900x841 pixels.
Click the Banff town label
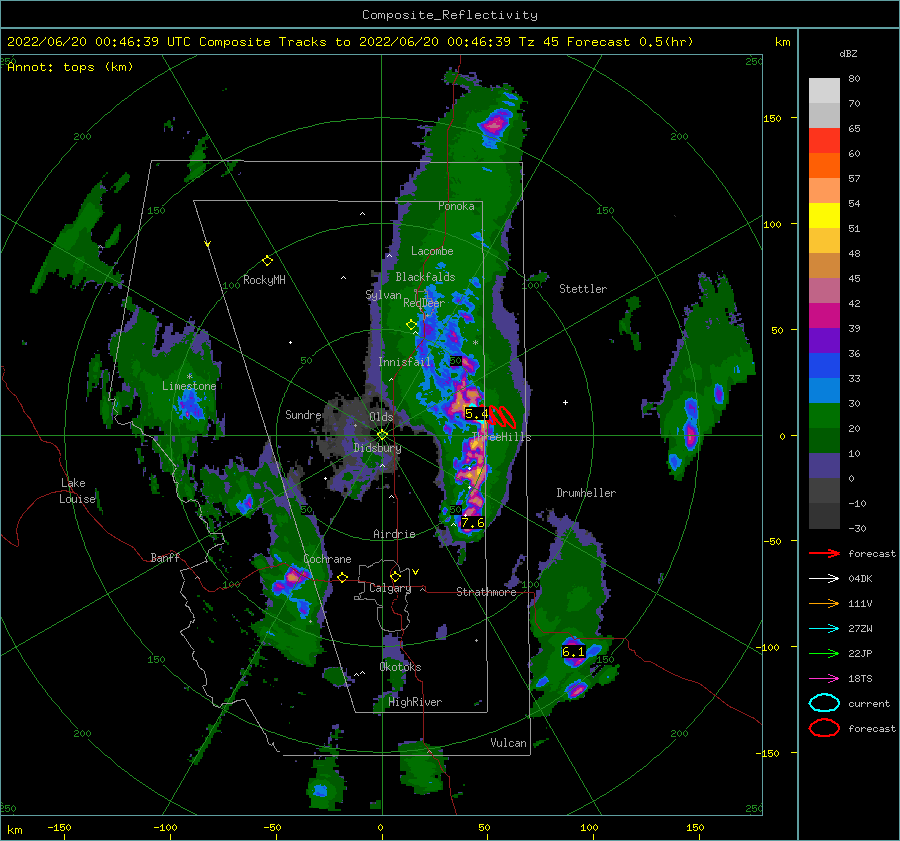click(165, 557)
